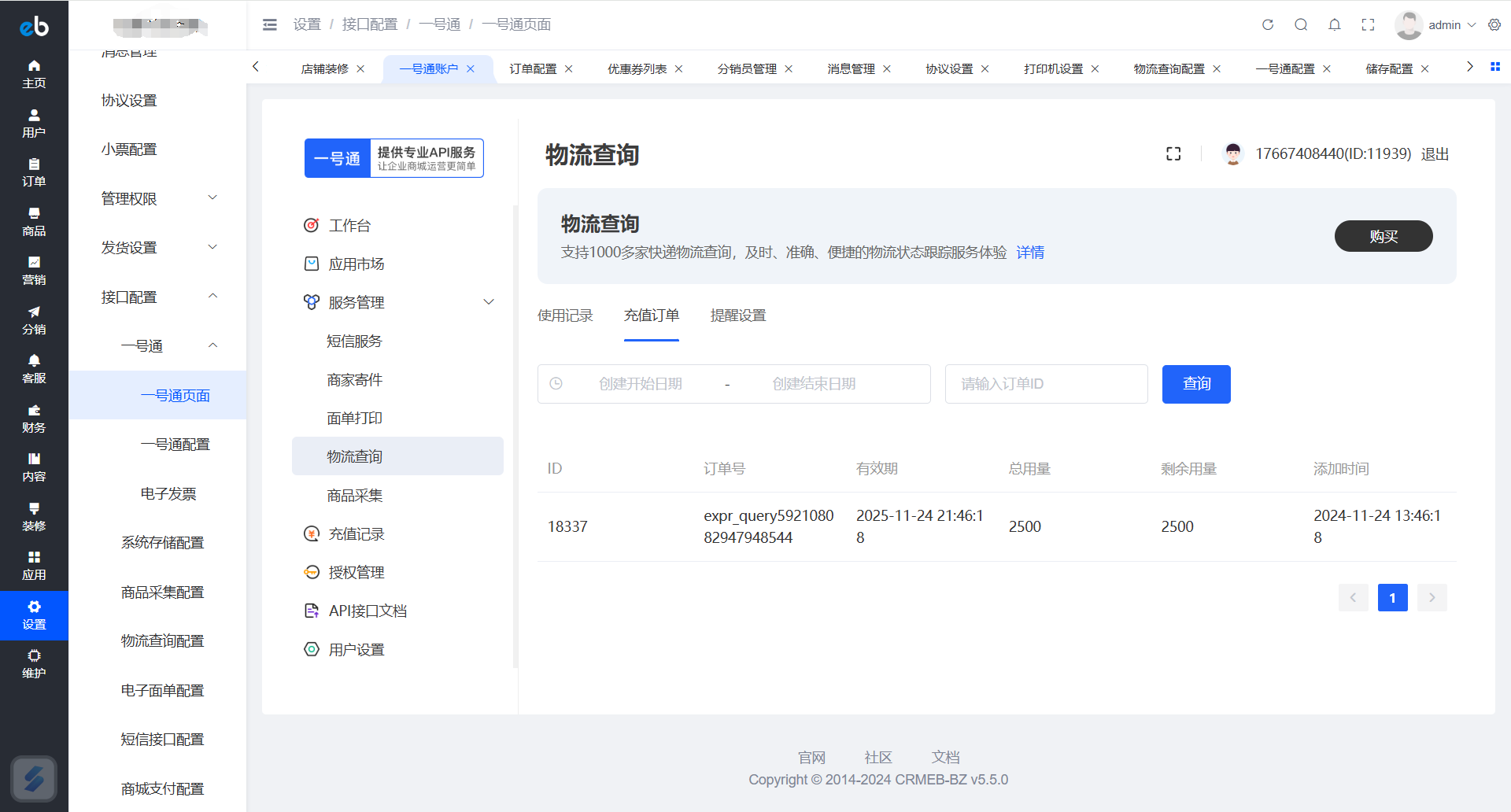1511x812 pixels.
Task: Open the 分销 distribution sidebar icon
Action: (x=34, y=320)
